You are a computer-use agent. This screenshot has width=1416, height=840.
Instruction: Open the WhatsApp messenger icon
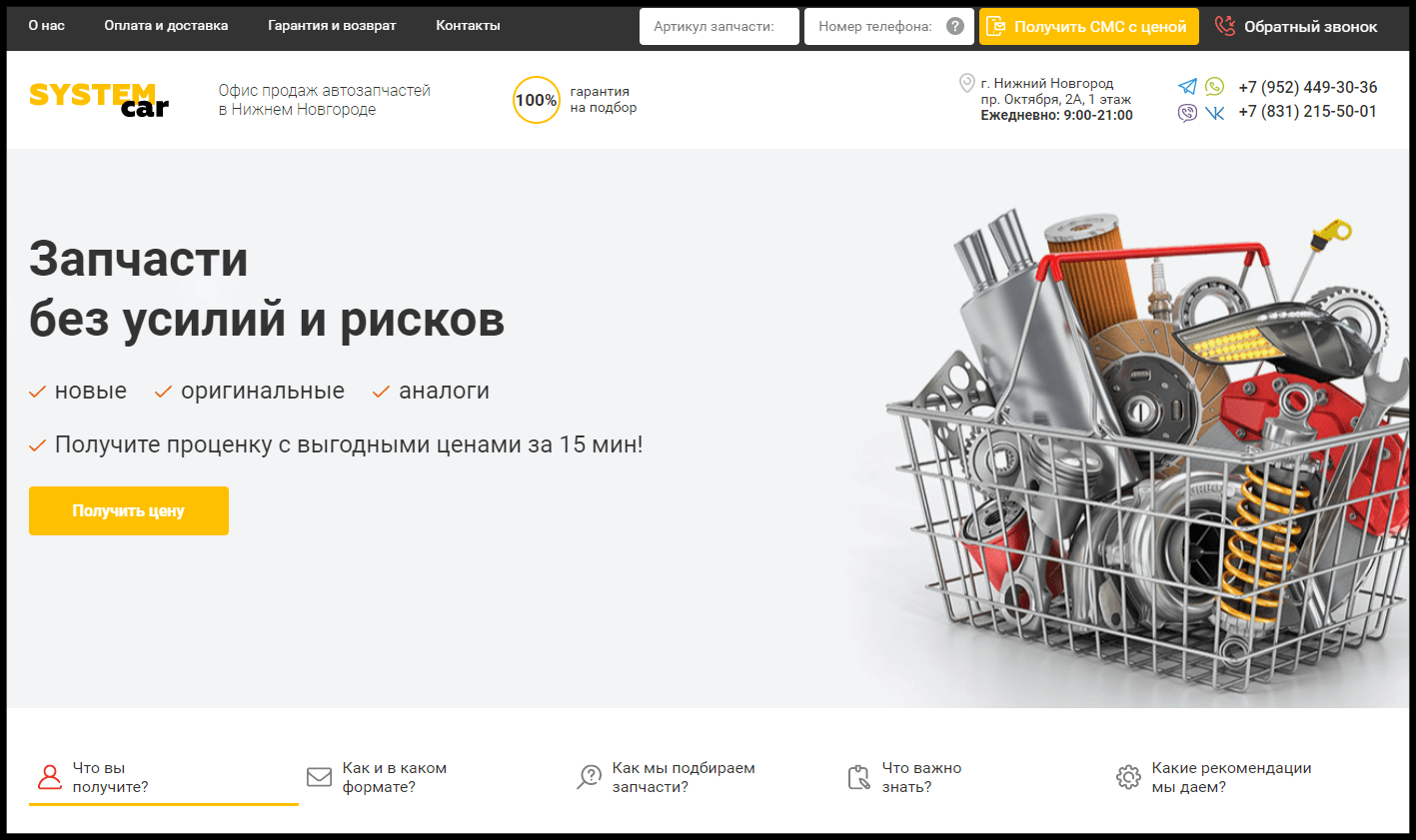1214,87
